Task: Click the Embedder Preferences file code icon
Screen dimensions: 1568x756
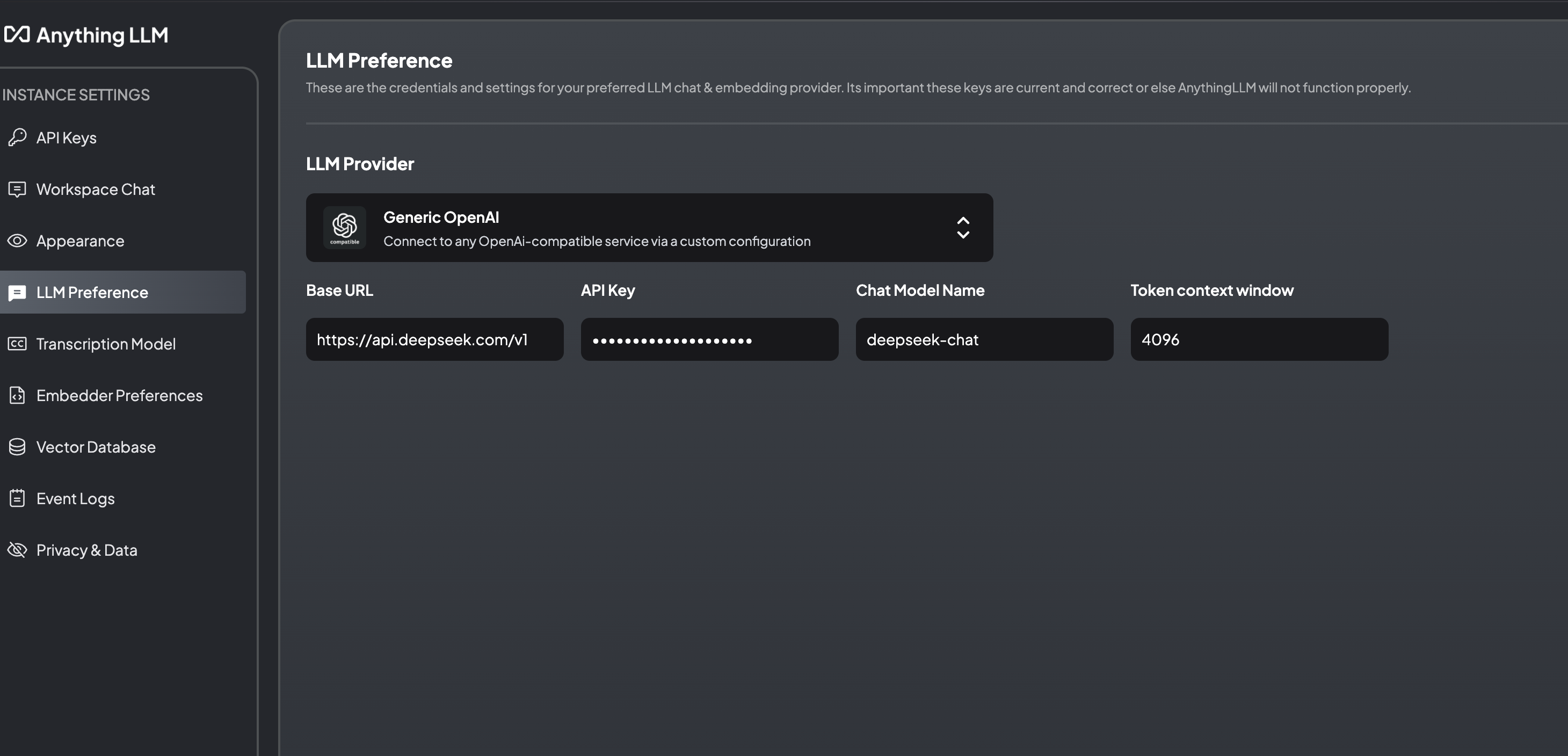Action: coord(17,396)
